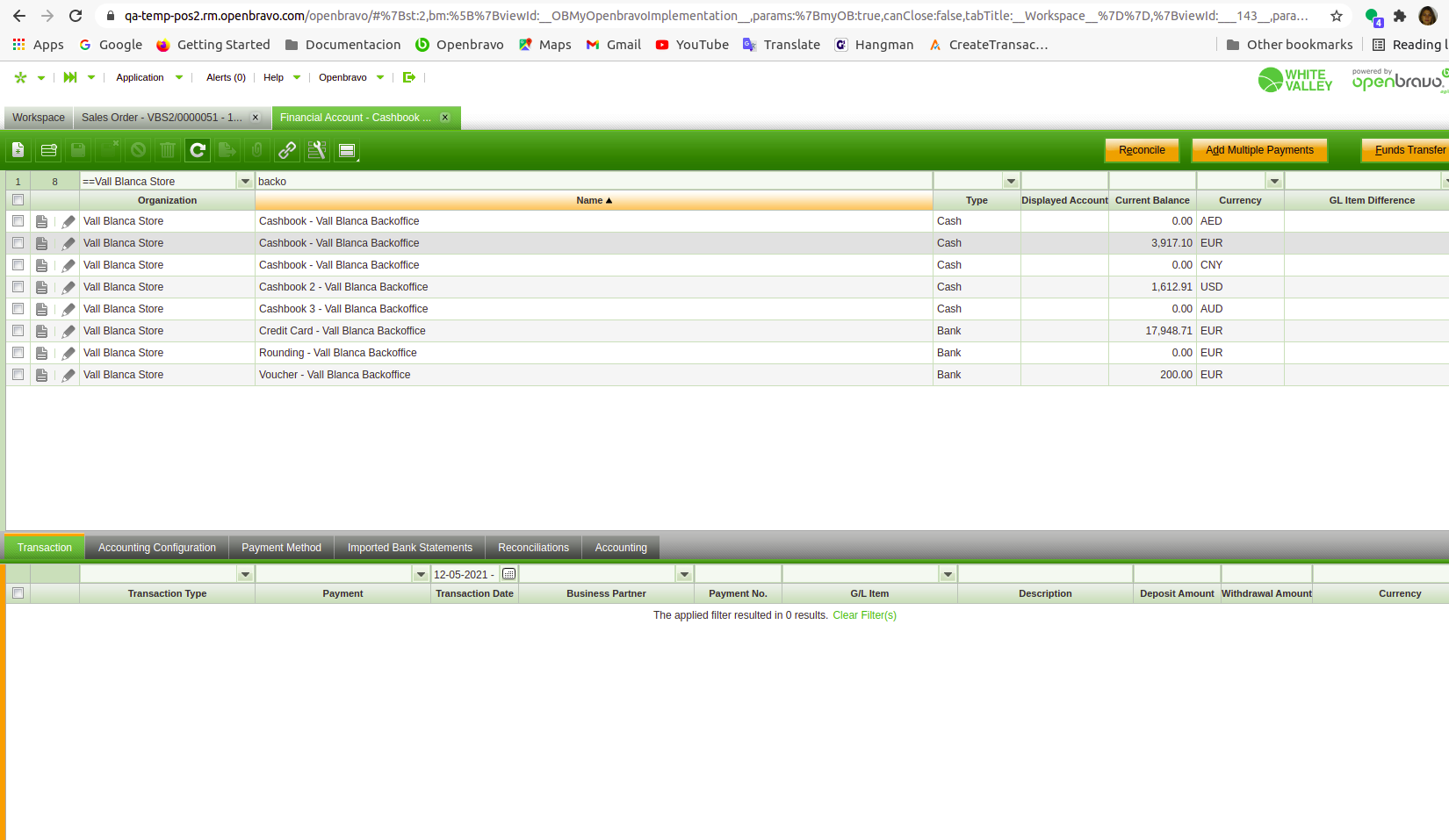Select the Credit Card row checkbox
The height and width of the screenshot is (840, 1449).
[18, 331]
